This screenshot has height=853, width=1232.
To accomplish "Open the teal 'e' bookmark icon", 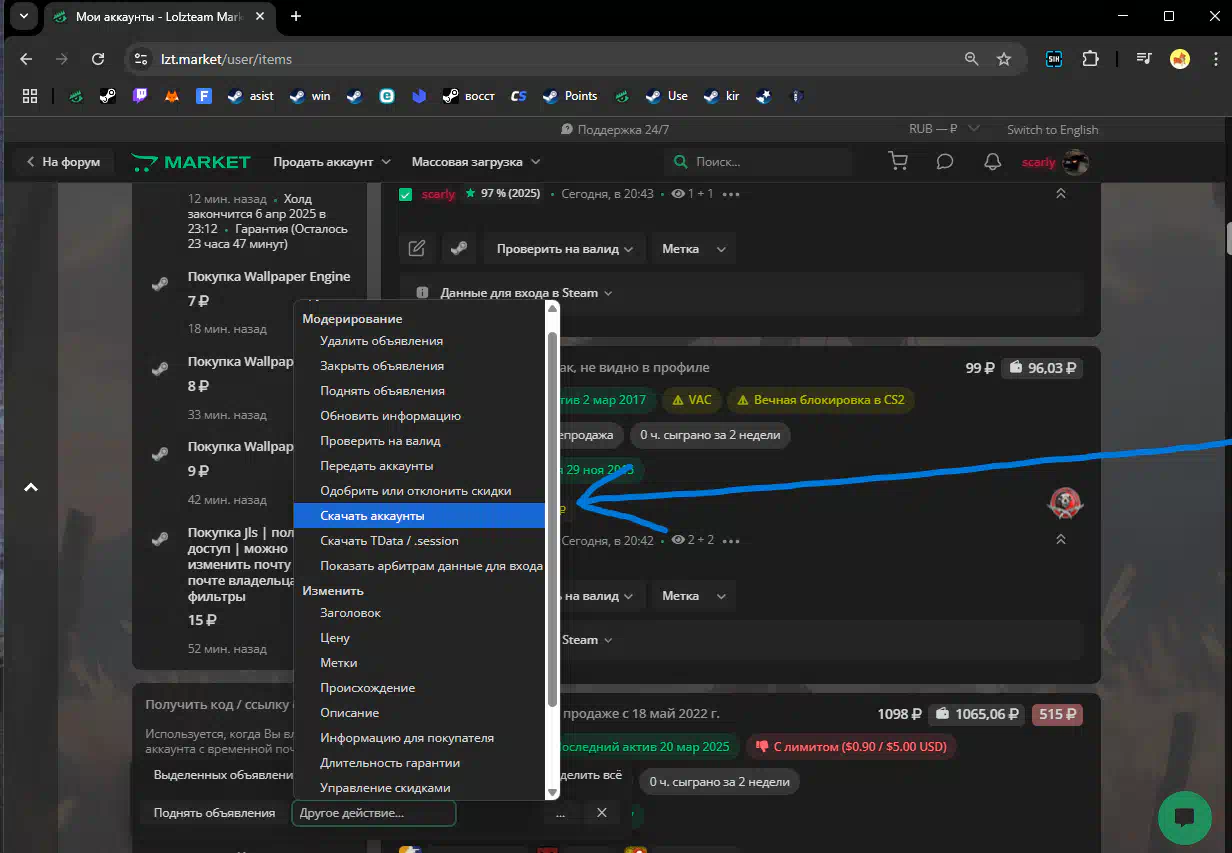I will [x=387, y=96].
